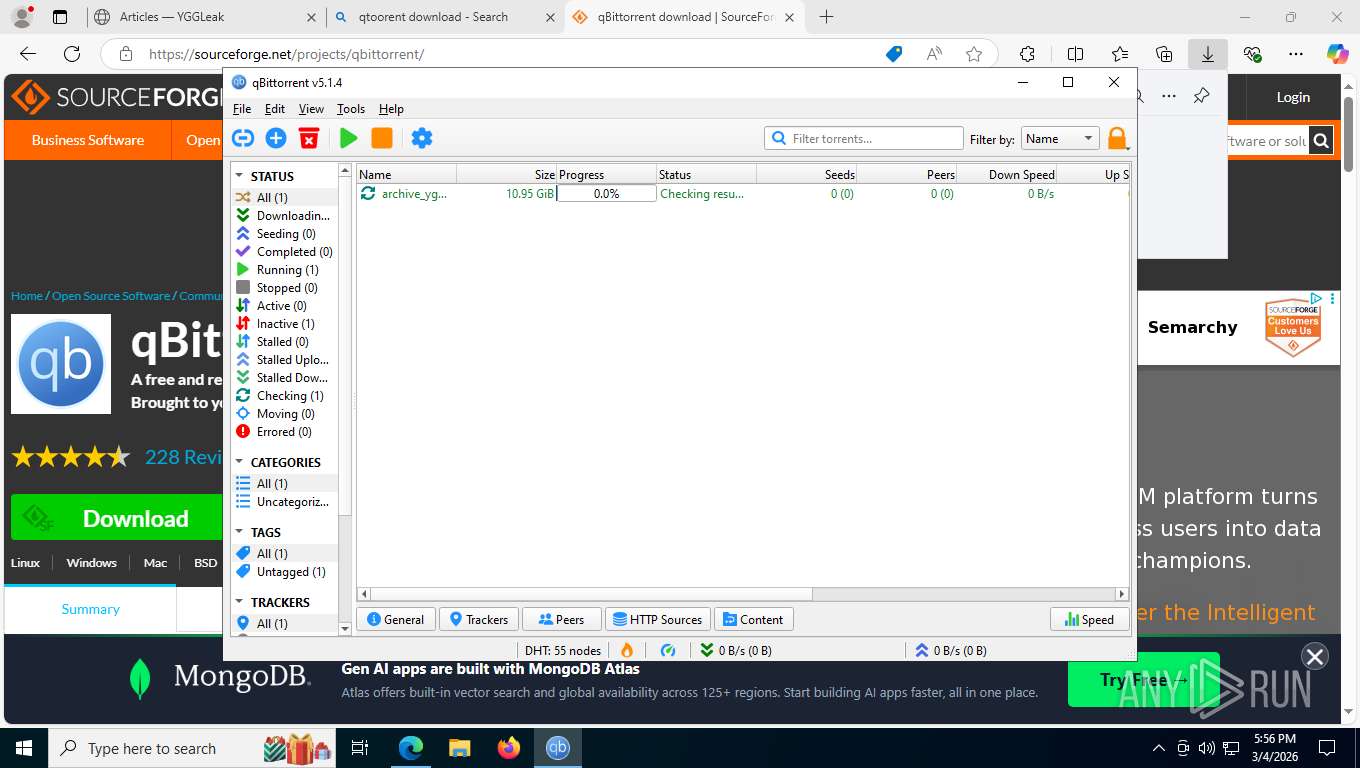Switch to the HTTP Sources tab
Image resolution: width=1360 pixels, height=768 pixels.
[x=657, y=620]
